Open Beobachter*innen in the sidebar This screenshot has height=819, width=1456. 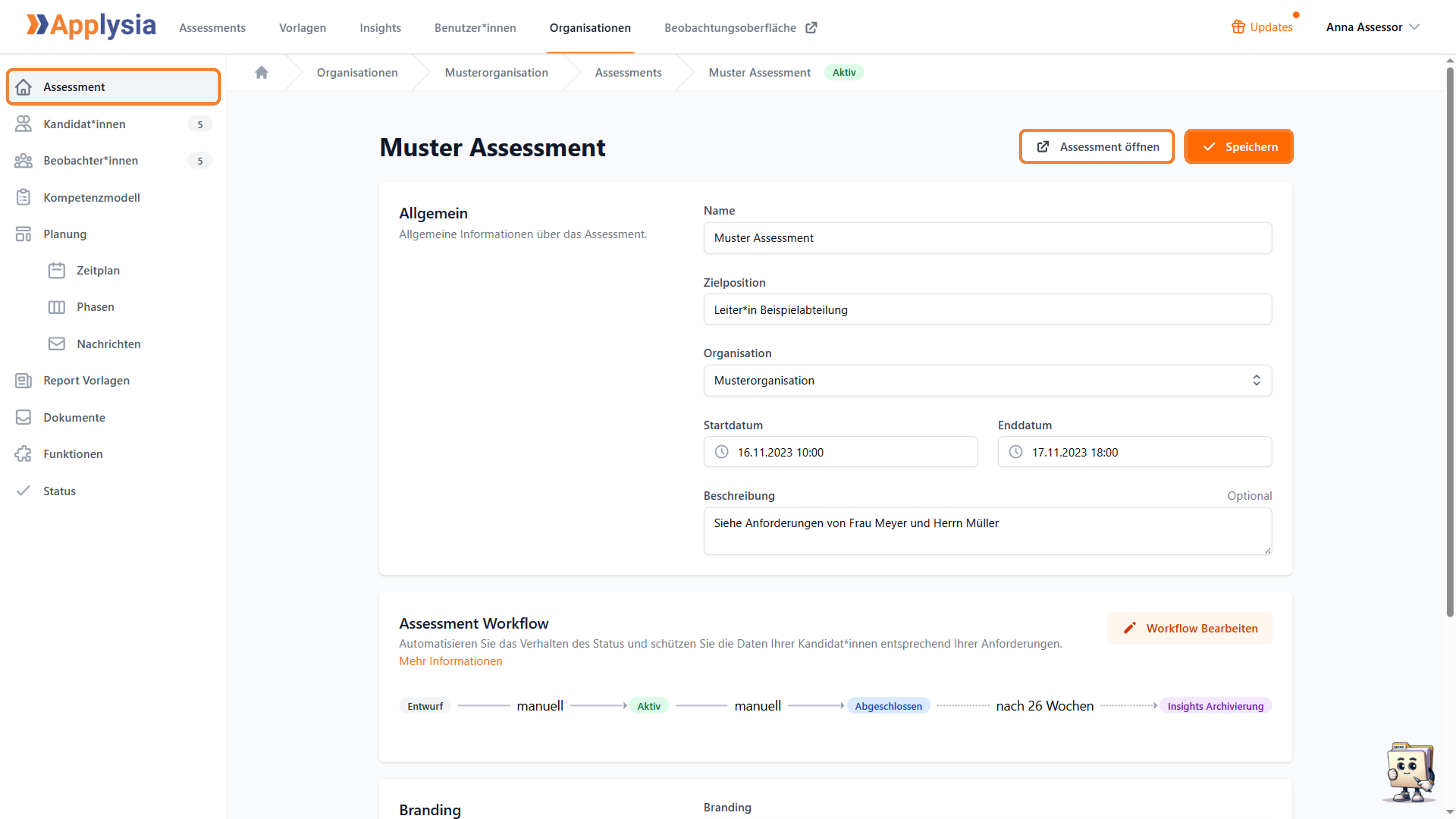[x=113, y=160]
